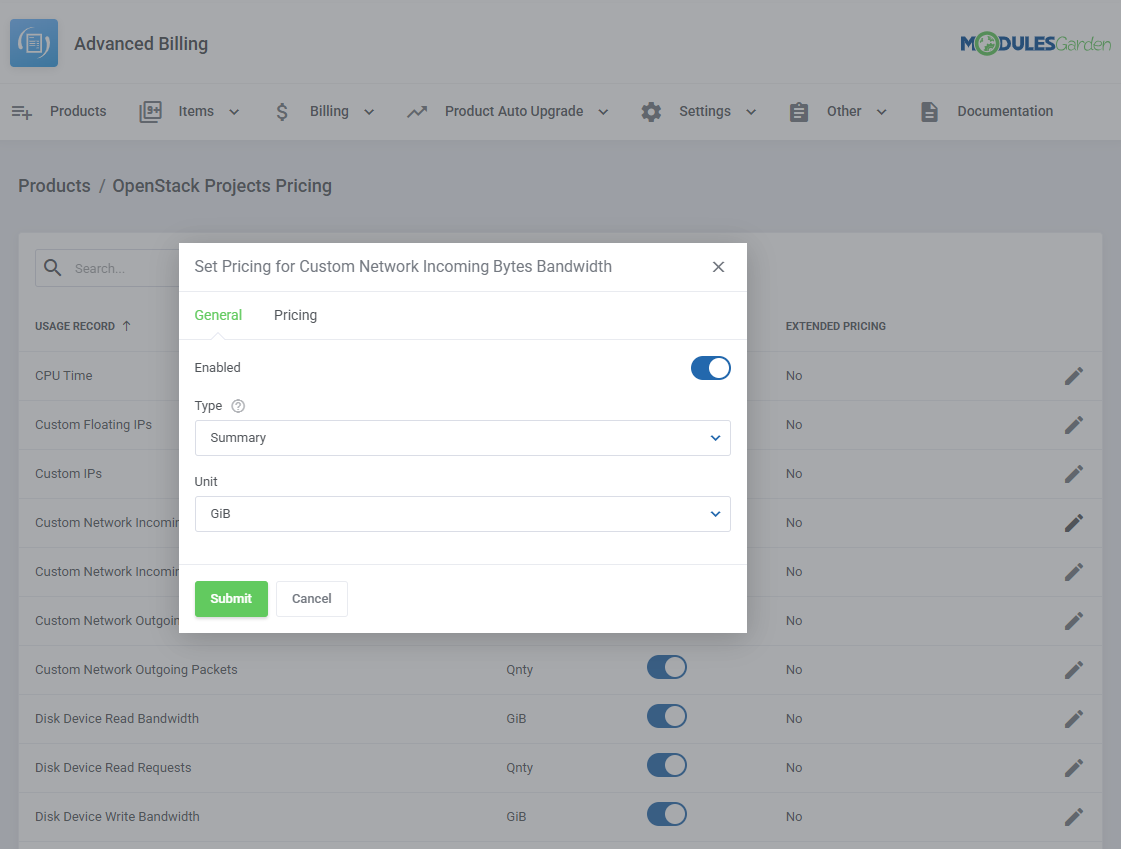Click the Products list-plus icon
The height and width of the screenshot is (849, 1121).
point(22,111)
